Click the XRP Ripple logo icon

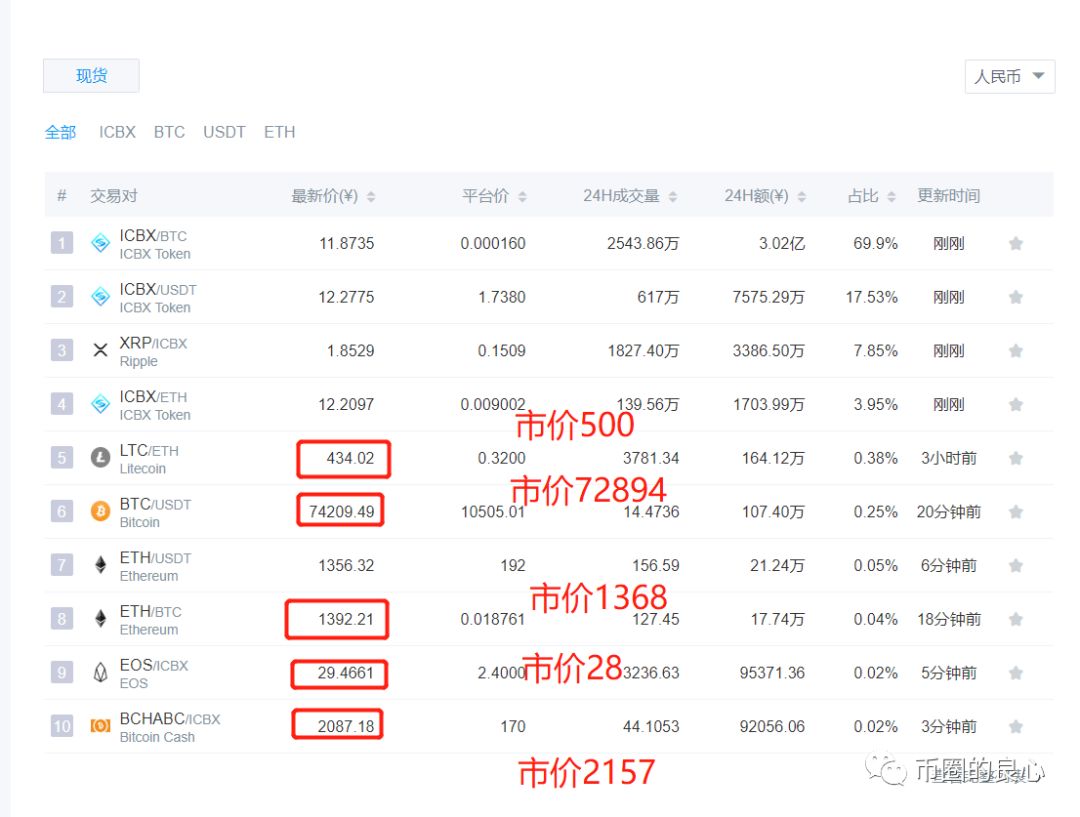[x=101, y=350]
